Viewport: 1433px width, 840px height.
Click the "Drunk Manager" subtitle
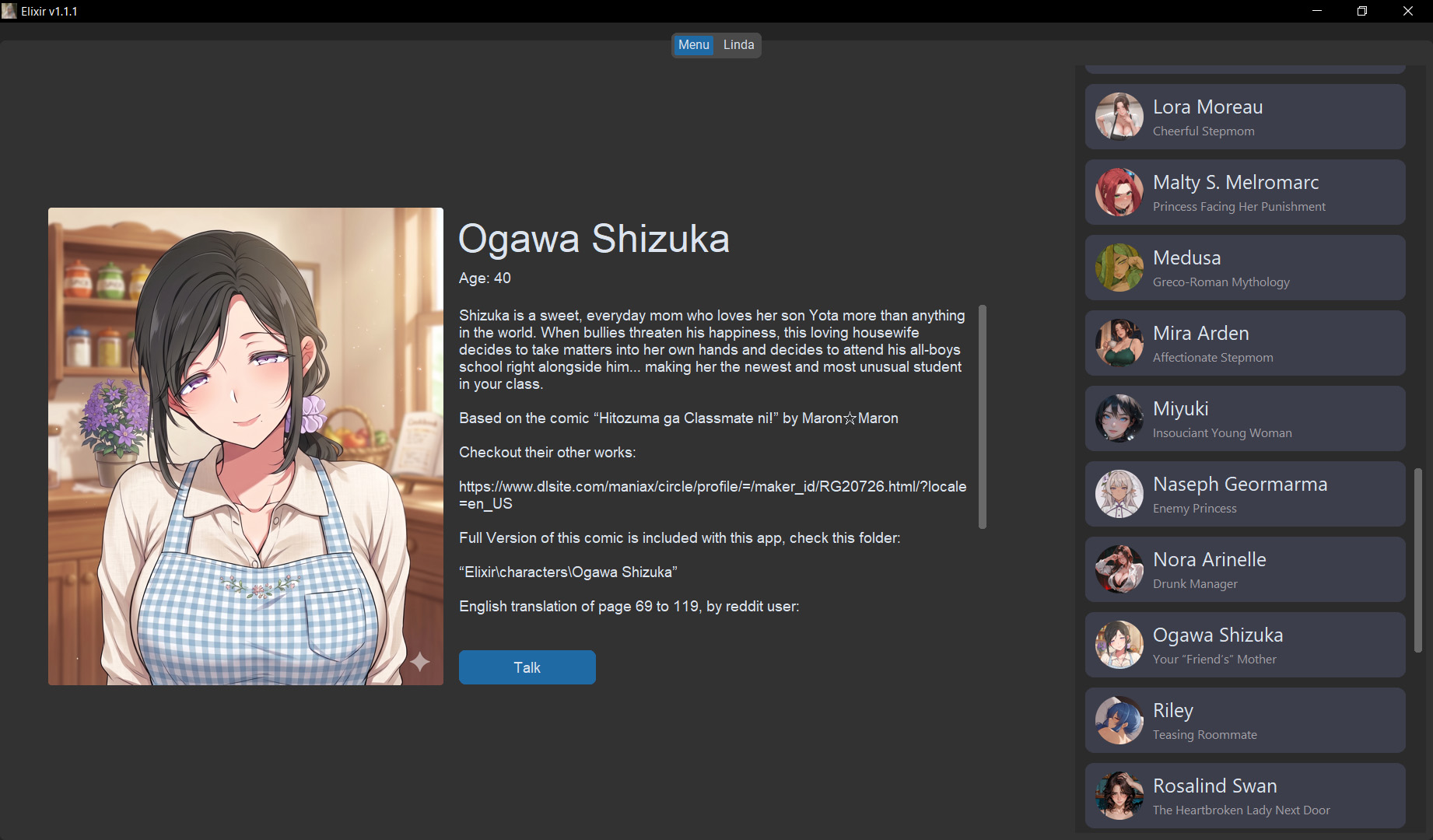click(x=1195, y=583)
